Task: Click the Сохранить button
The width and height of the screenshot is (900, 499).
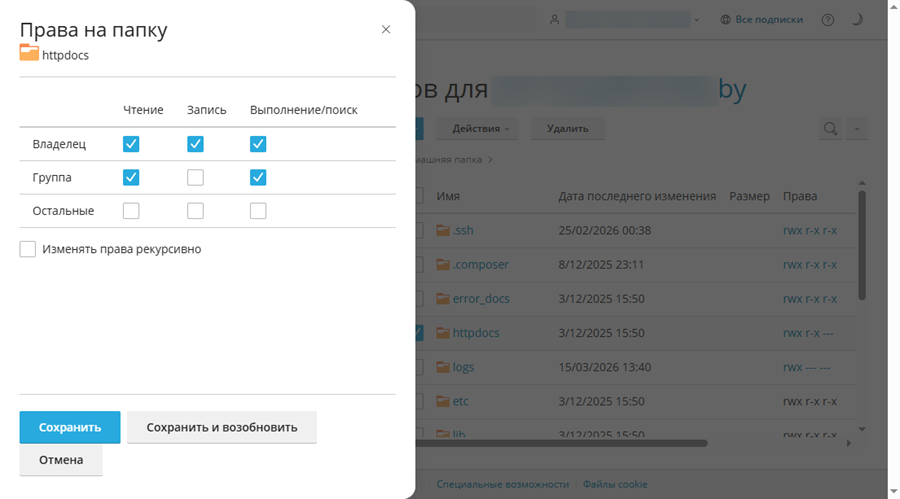Action: pos(70,427)
